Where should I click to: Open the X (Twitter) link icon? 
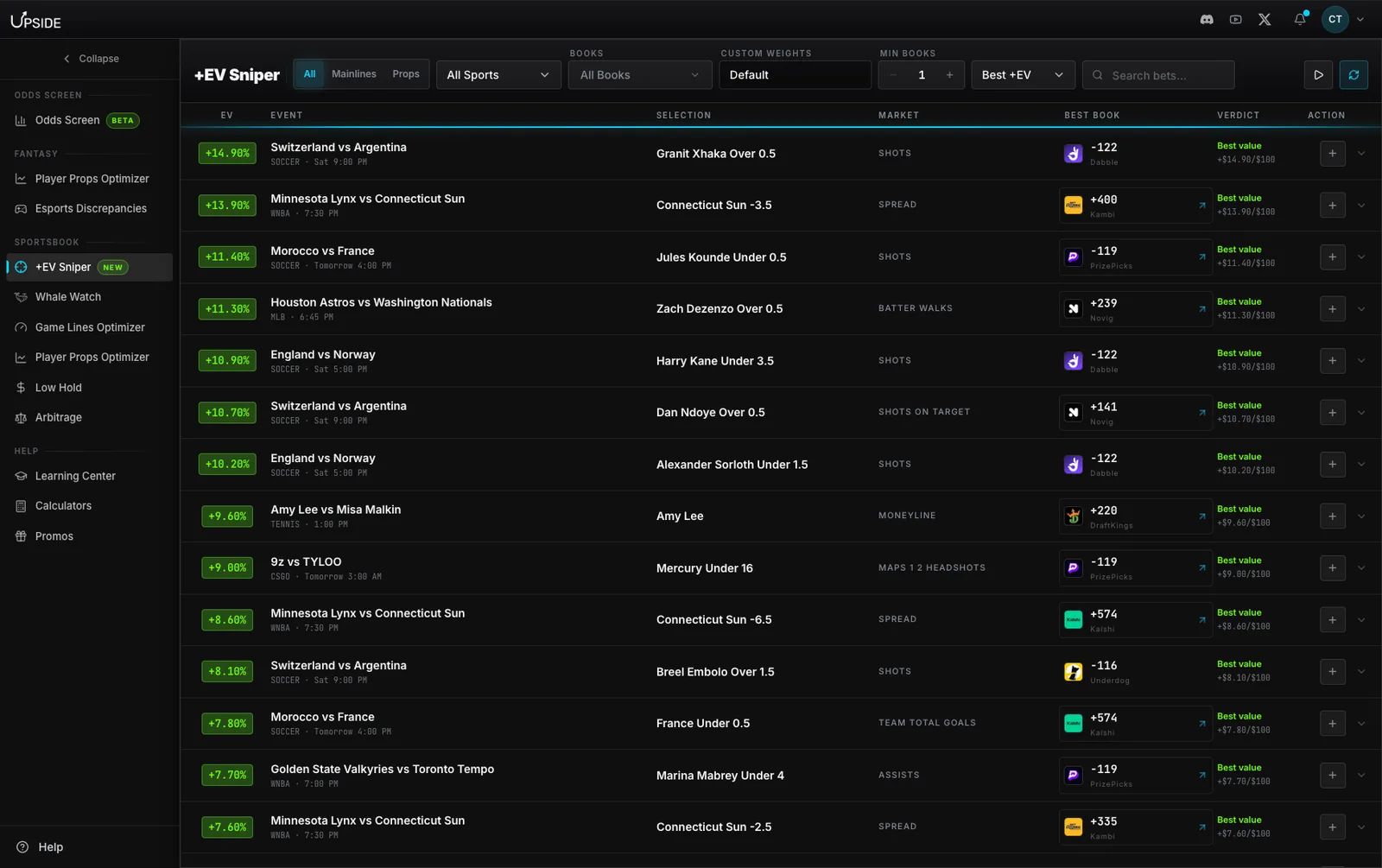[x=1265, y=19]
